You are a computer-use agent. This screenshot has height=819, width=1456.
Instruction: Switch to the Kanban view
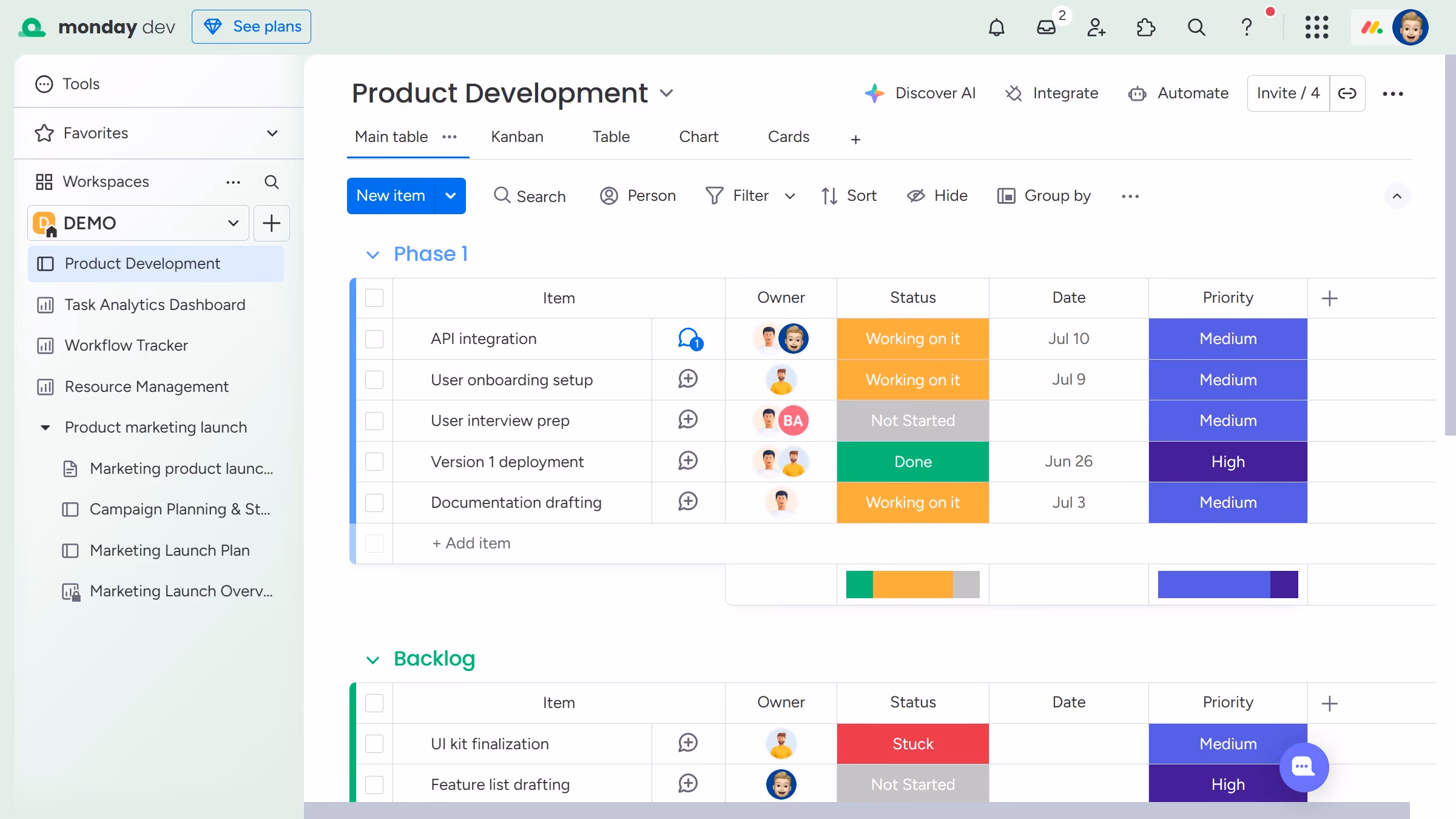pyautogui.click(x=517, y=137)
